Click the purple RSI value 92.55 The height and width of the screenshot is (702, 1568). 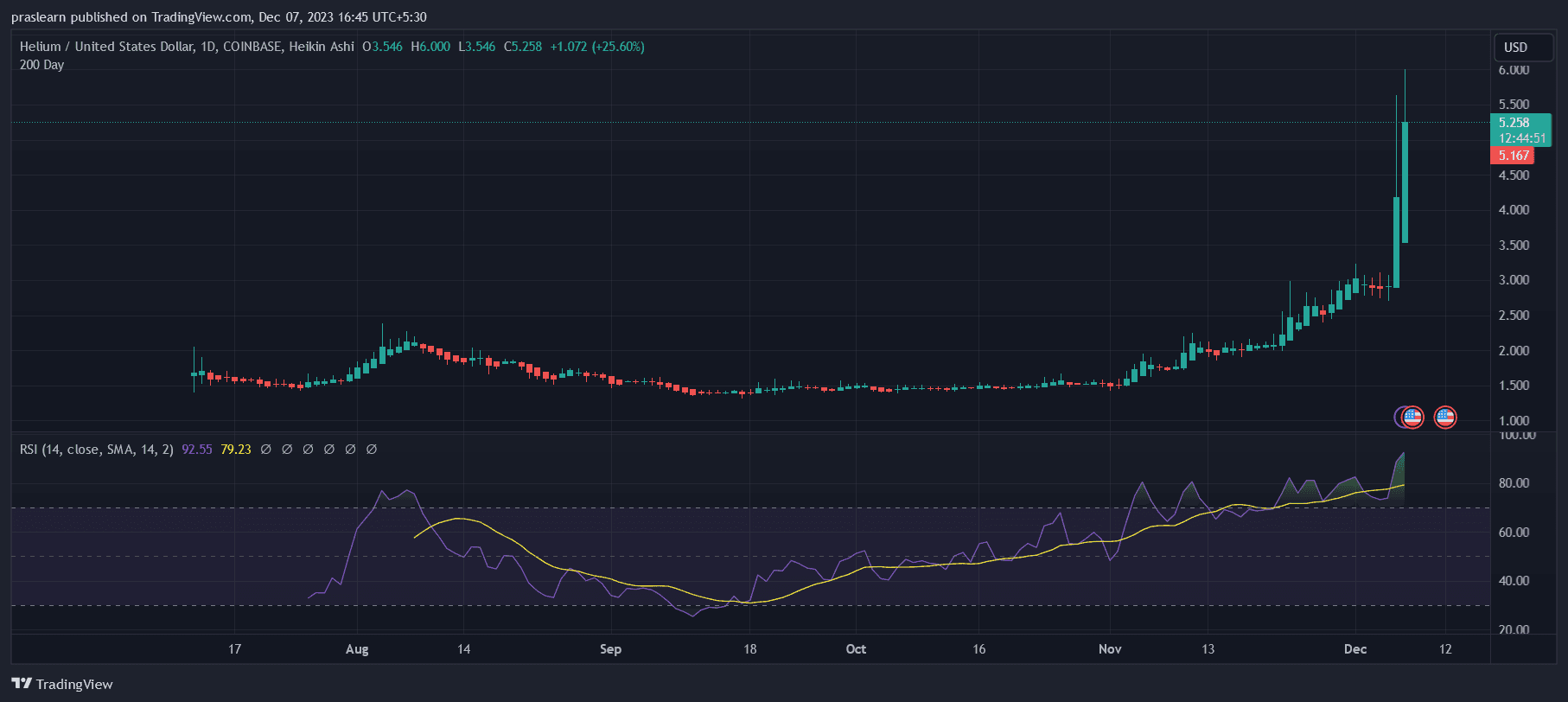coord(196,450)
